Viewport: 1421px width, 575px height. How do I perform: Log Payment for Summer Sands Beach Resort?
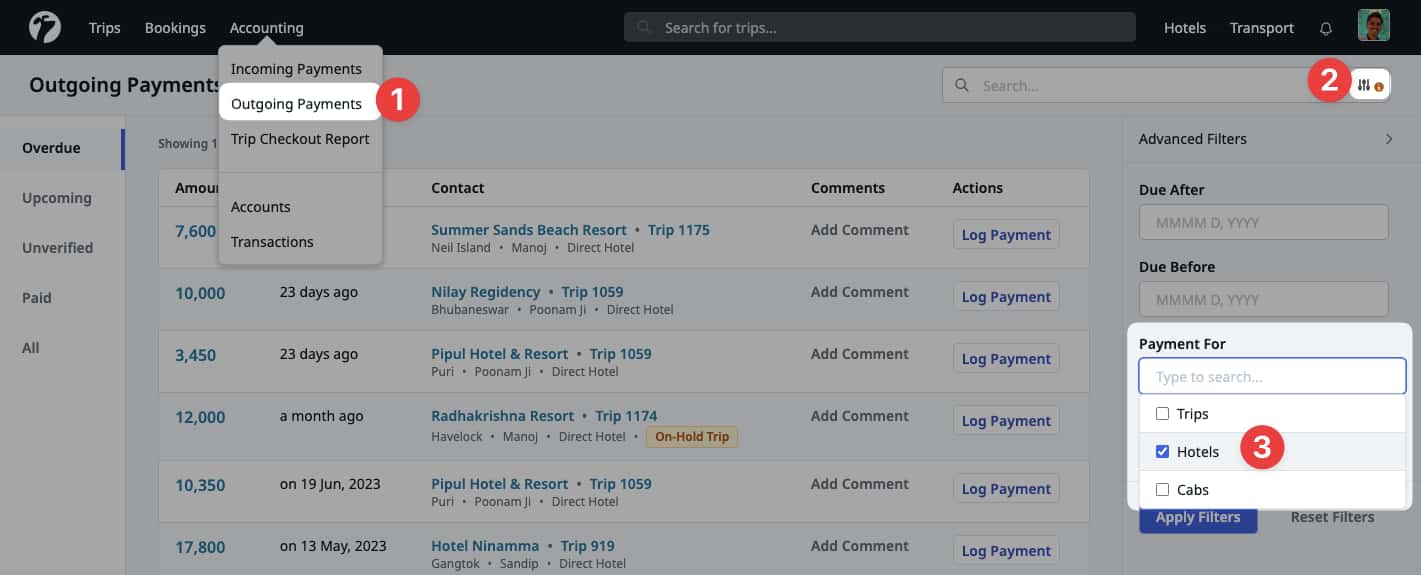1005,235
